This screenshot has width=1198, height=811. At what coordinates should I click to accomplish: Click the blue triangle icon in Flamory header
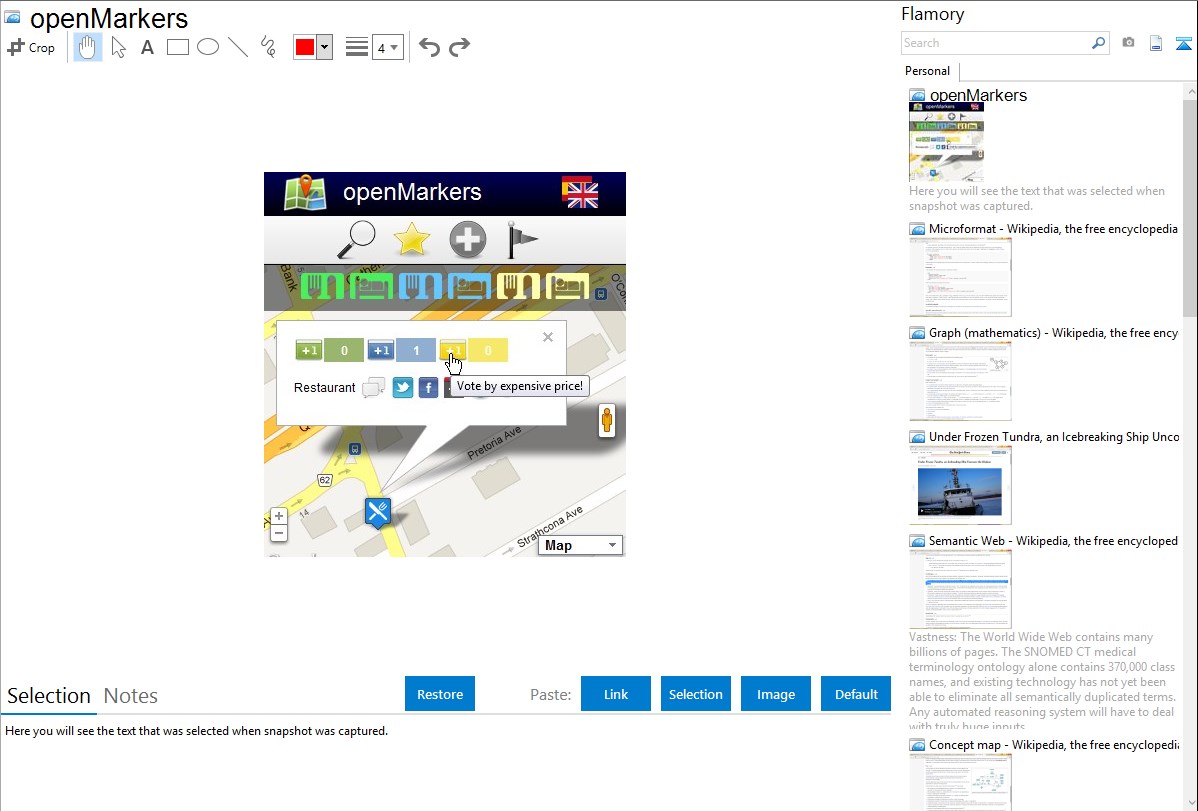point(1183,43)
